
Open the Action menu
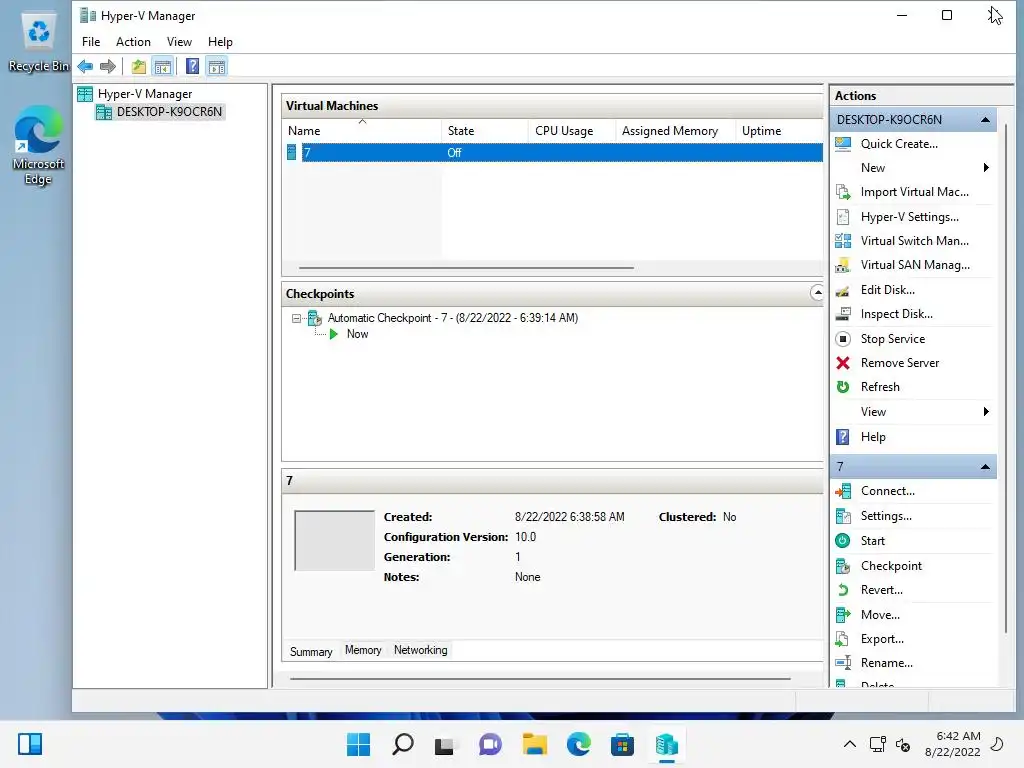click(133, 42)
